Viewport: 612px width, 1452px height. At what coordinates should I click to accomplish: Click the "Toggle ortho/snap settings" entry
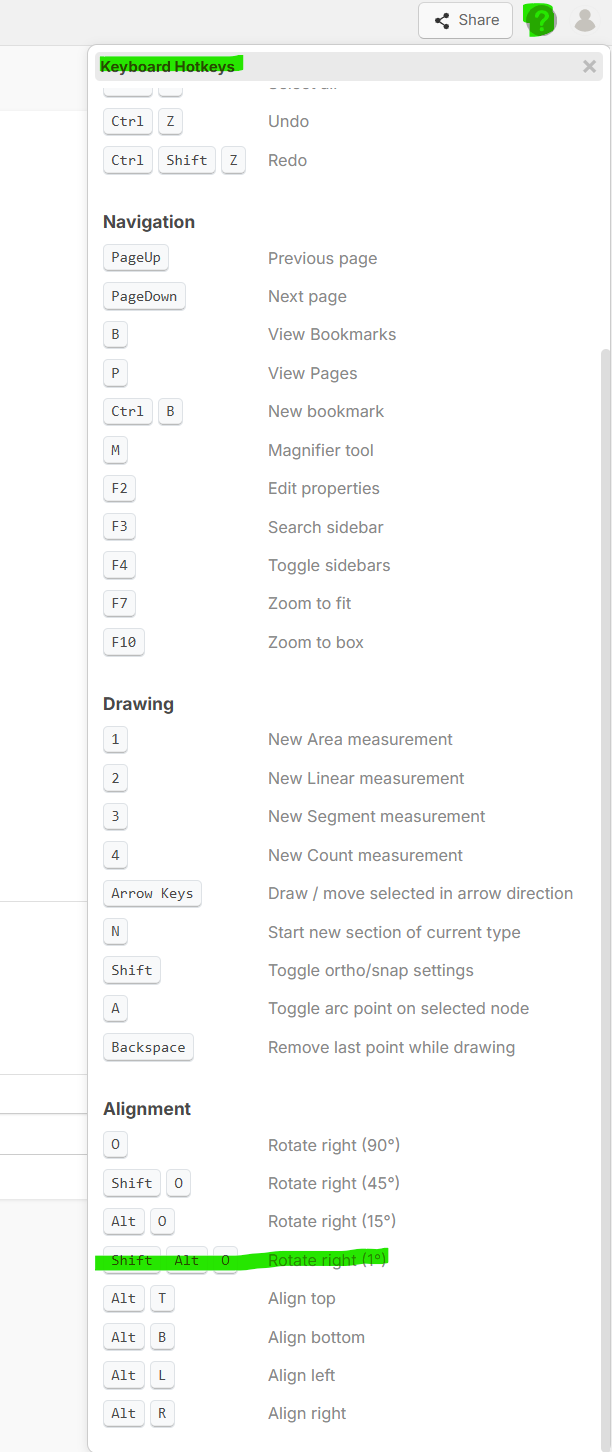(370, 970)
